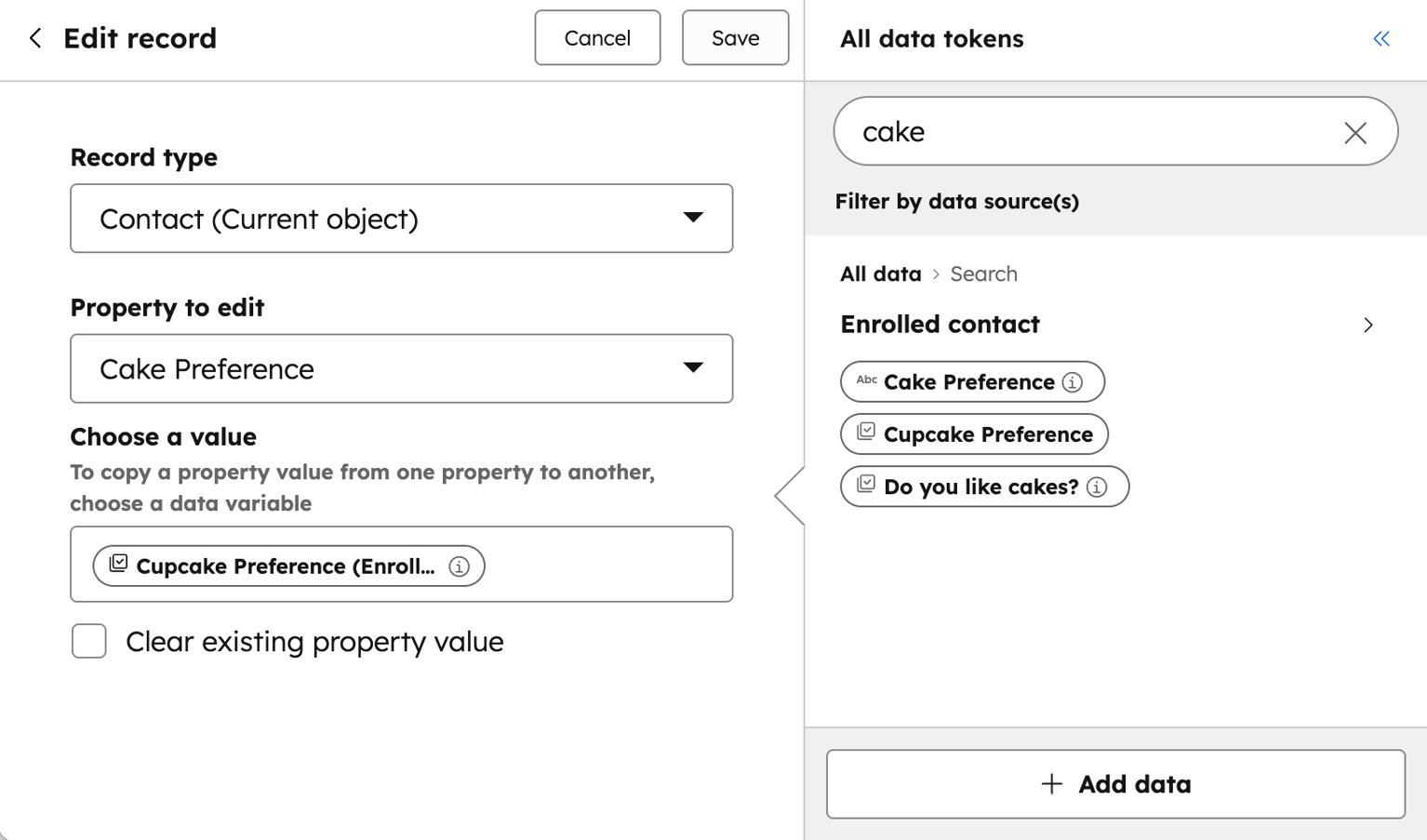Screen dimensions: 1427x840
Task: Collapse the All data tokens panel
Action: [1380, 38]
